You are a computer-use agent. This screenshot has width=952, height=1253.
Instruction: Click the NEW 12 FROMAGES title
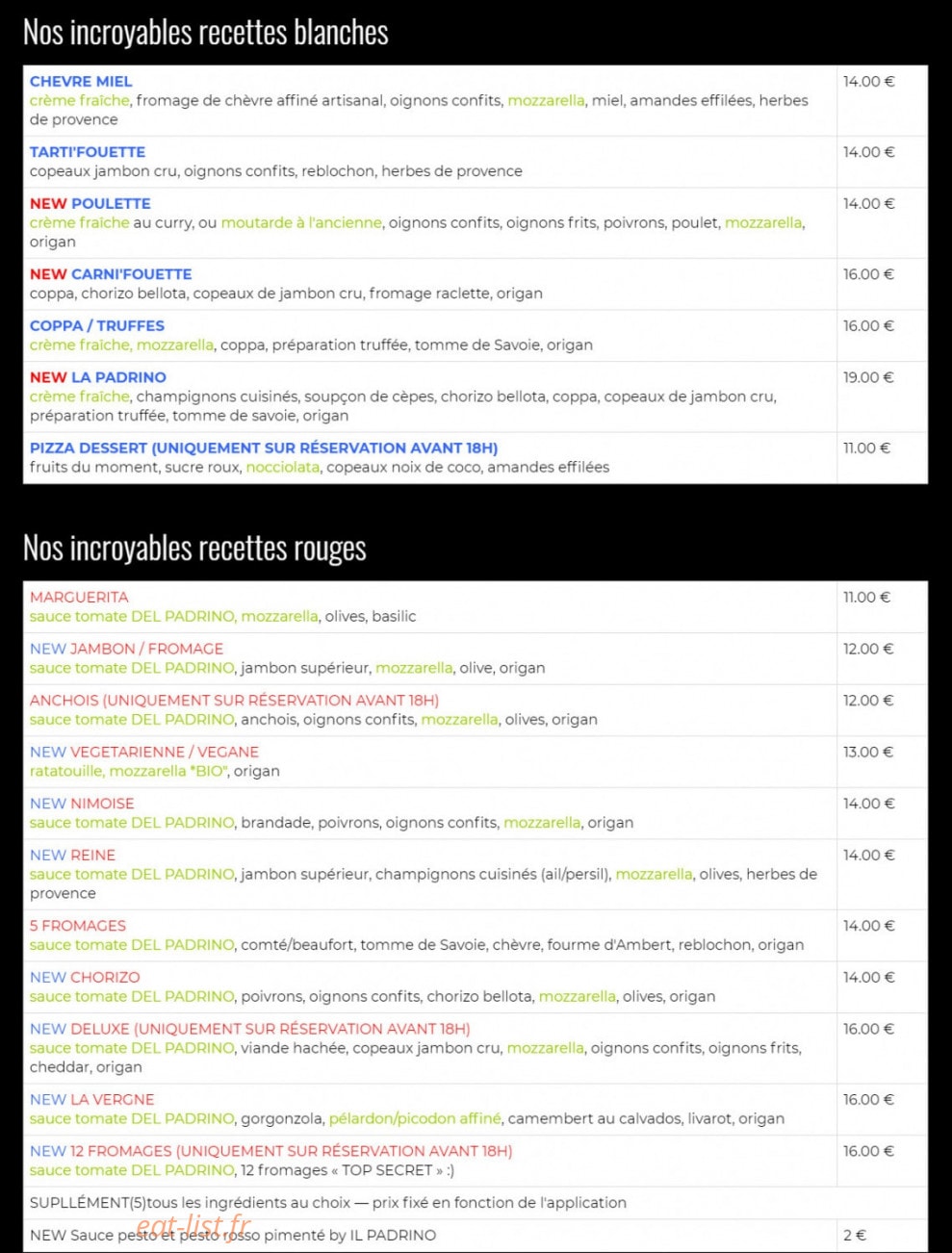point(270,1151)
